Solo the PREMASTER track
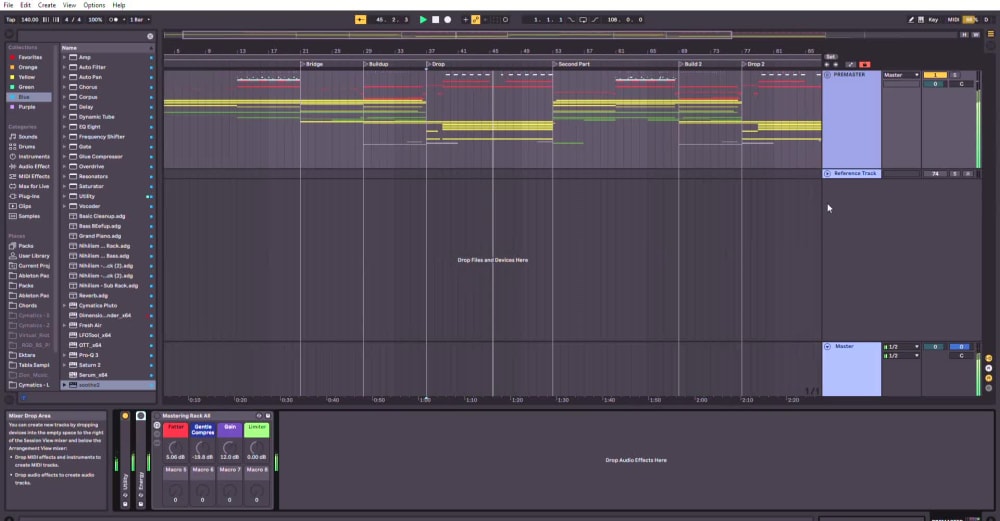Viewport: 1000px width, 521px height. click(955, 75)
